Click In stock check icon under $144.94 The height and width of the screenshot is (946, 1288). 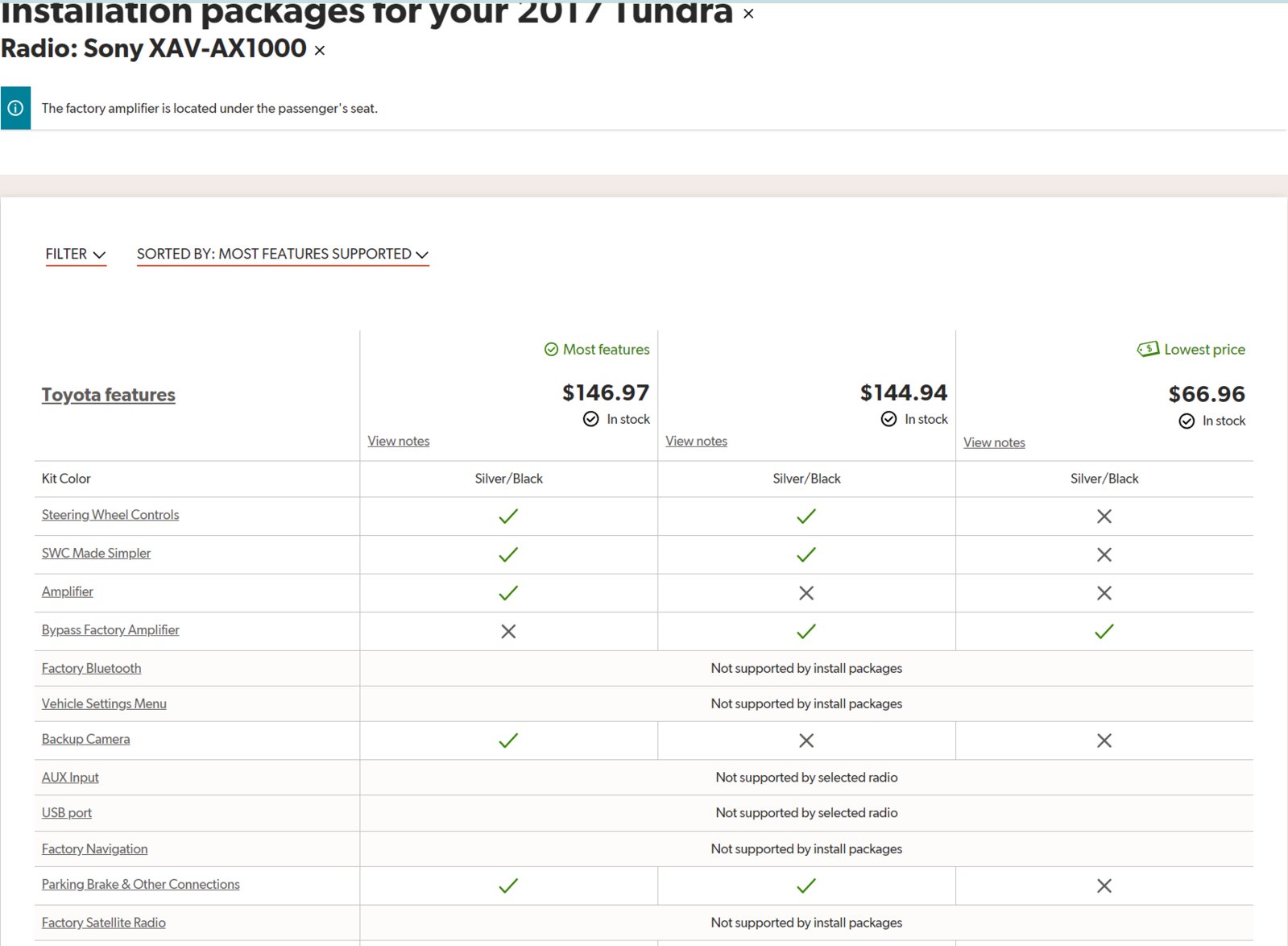tap(889, 419)
